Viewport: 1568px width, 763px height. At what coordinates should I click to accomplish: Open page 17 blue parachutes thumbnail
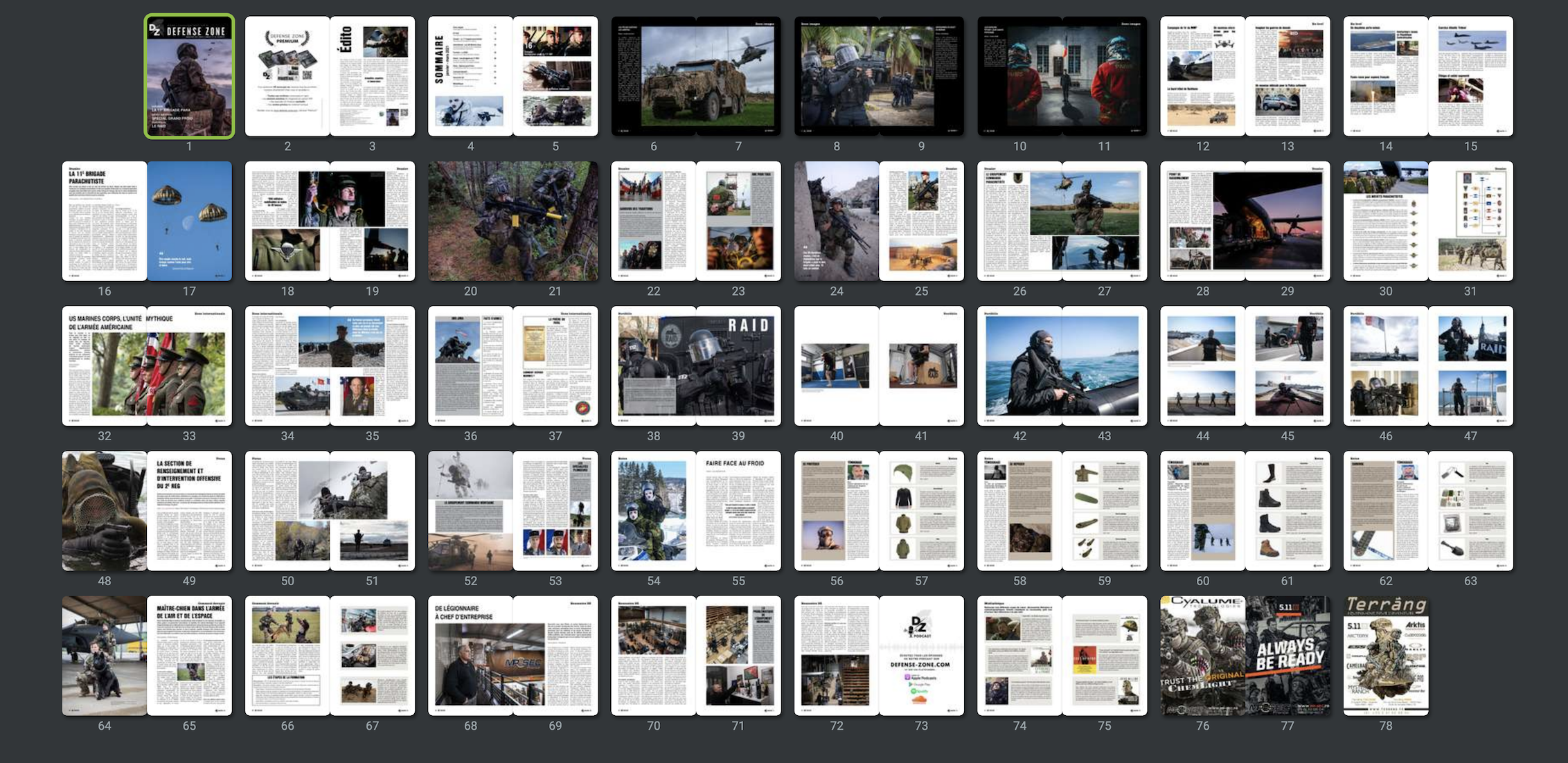tap(189, 221)
